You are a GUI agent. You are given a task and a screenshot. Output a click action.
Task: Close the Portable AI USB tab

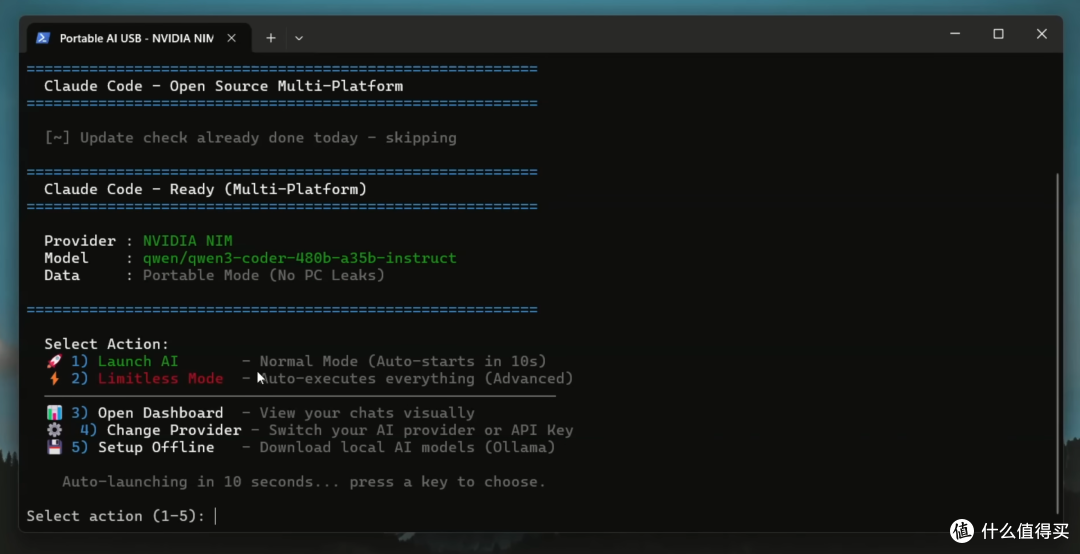231,38
